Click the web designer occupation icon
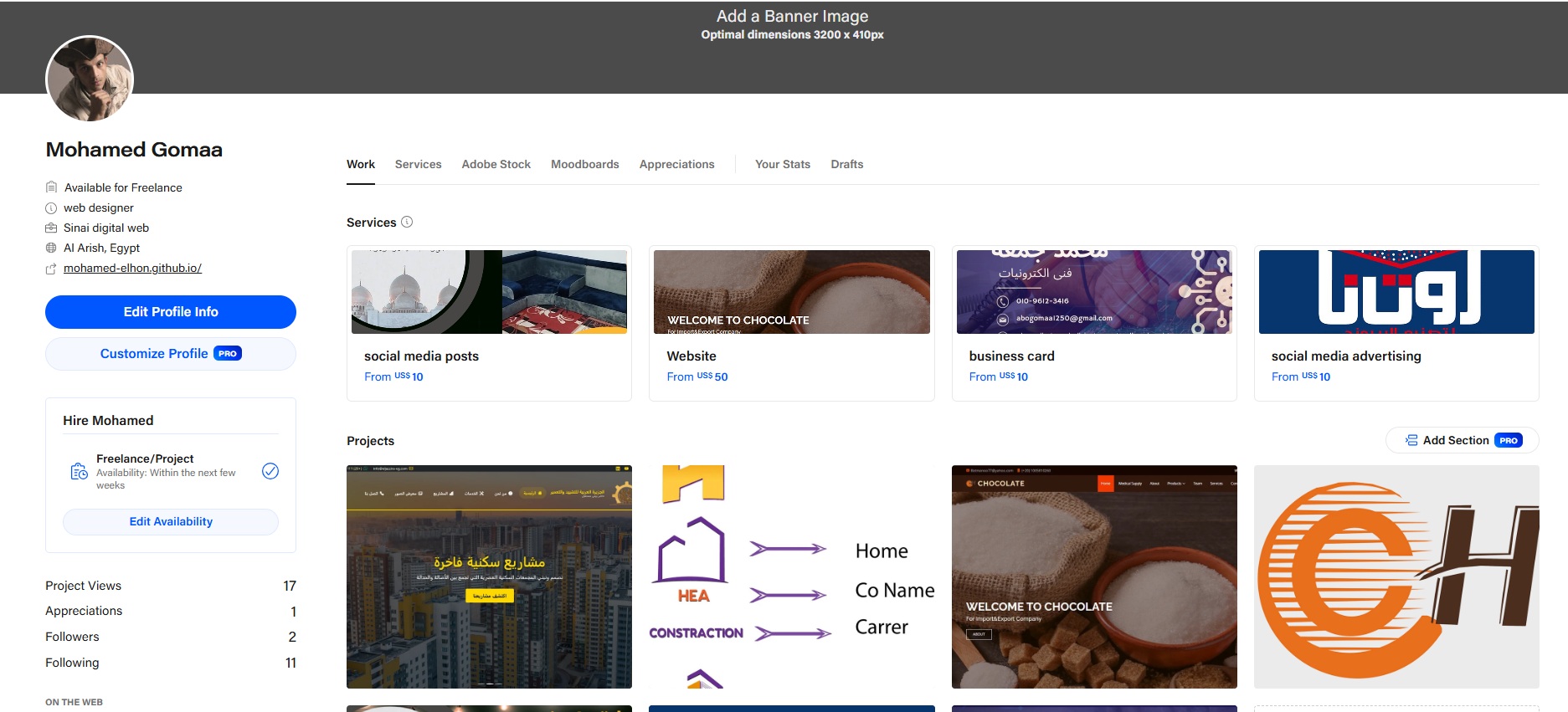 click(51, 207)
